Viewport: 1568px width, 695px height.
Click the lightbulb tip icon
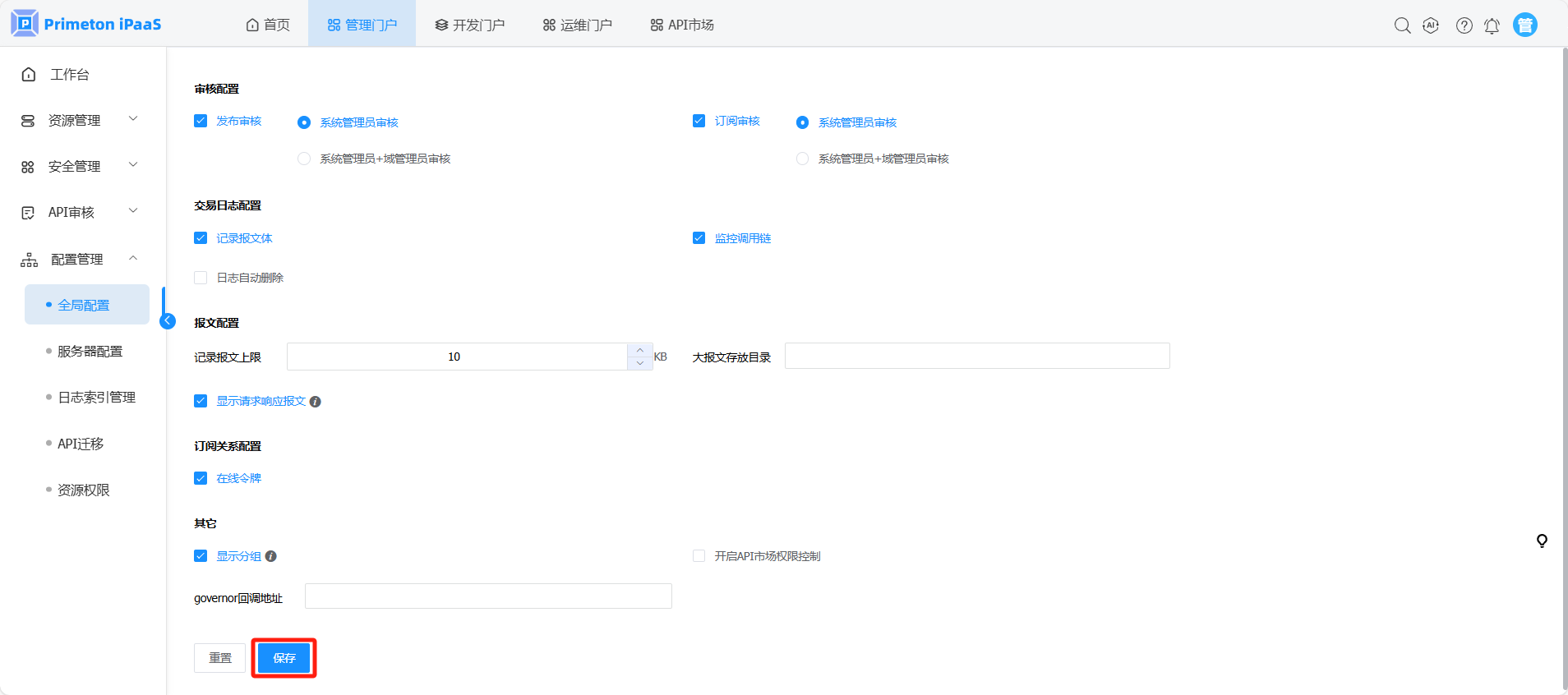pyautogui.click(x=1542, y=541)
